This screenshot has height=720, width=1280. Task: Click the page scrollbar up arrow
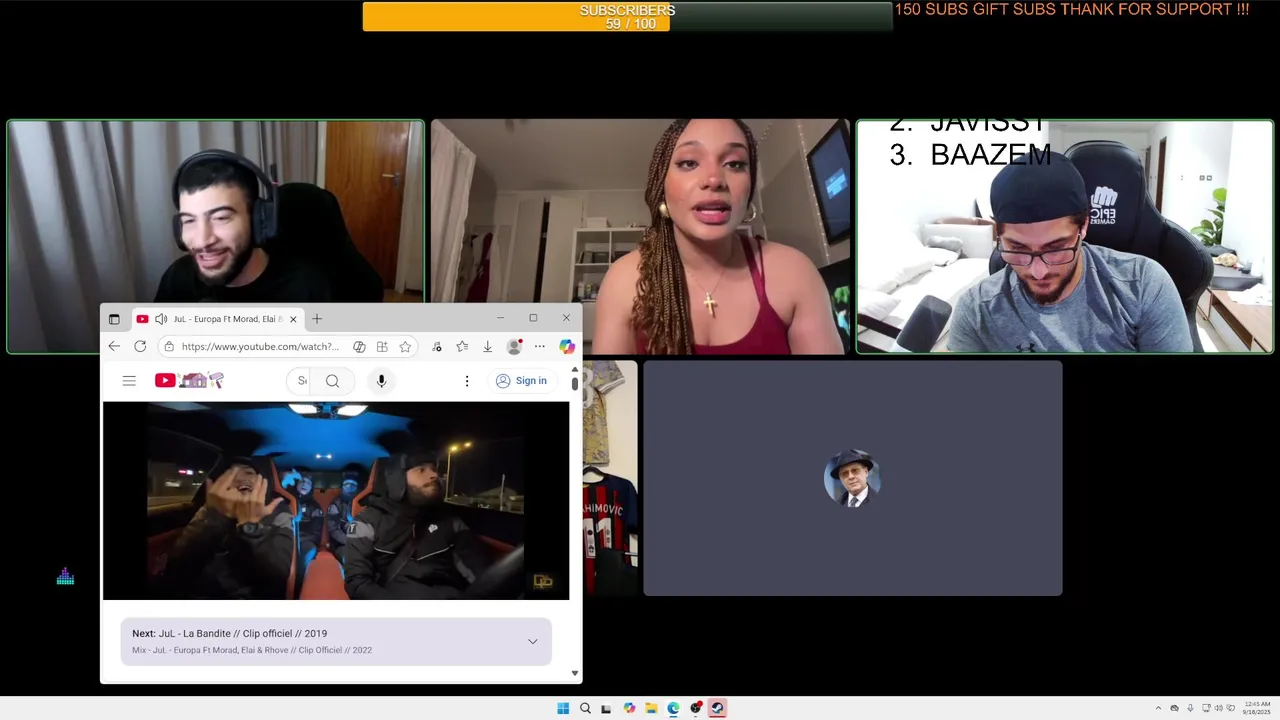tap(575, 370)
